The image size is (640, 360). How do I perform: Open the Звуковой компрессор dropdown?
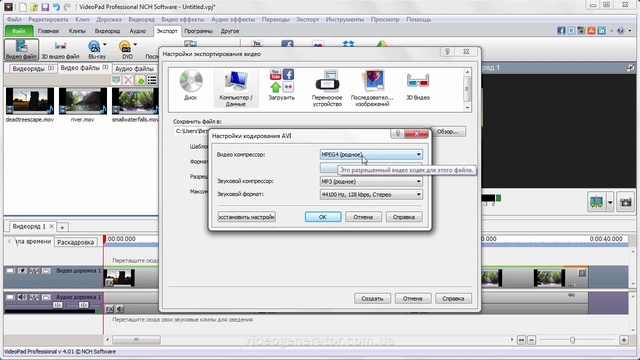tap(371, 181)
